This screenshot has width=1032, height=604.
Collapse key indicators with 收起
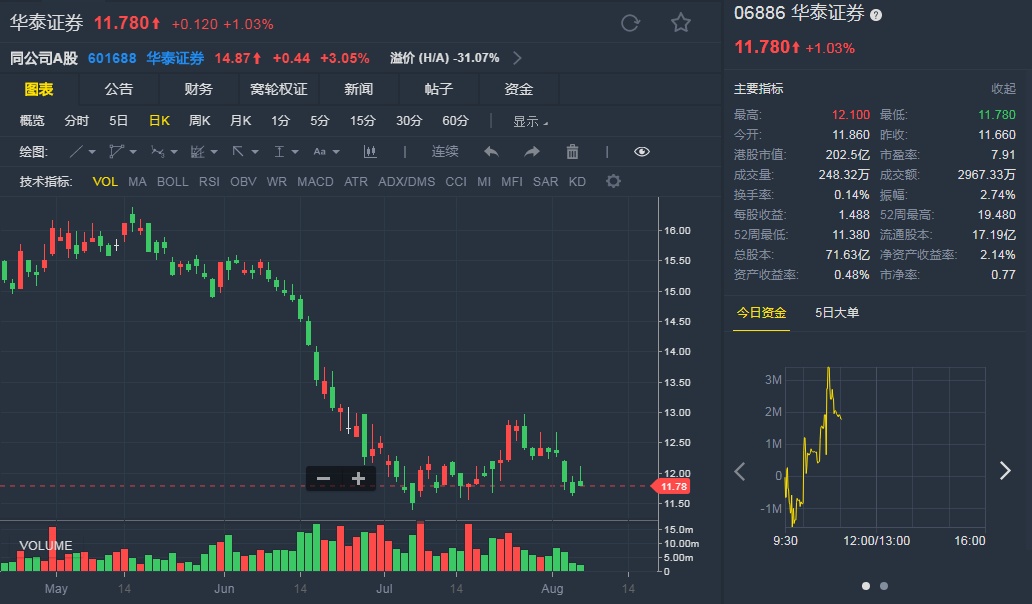click(x=1003, y=89)
